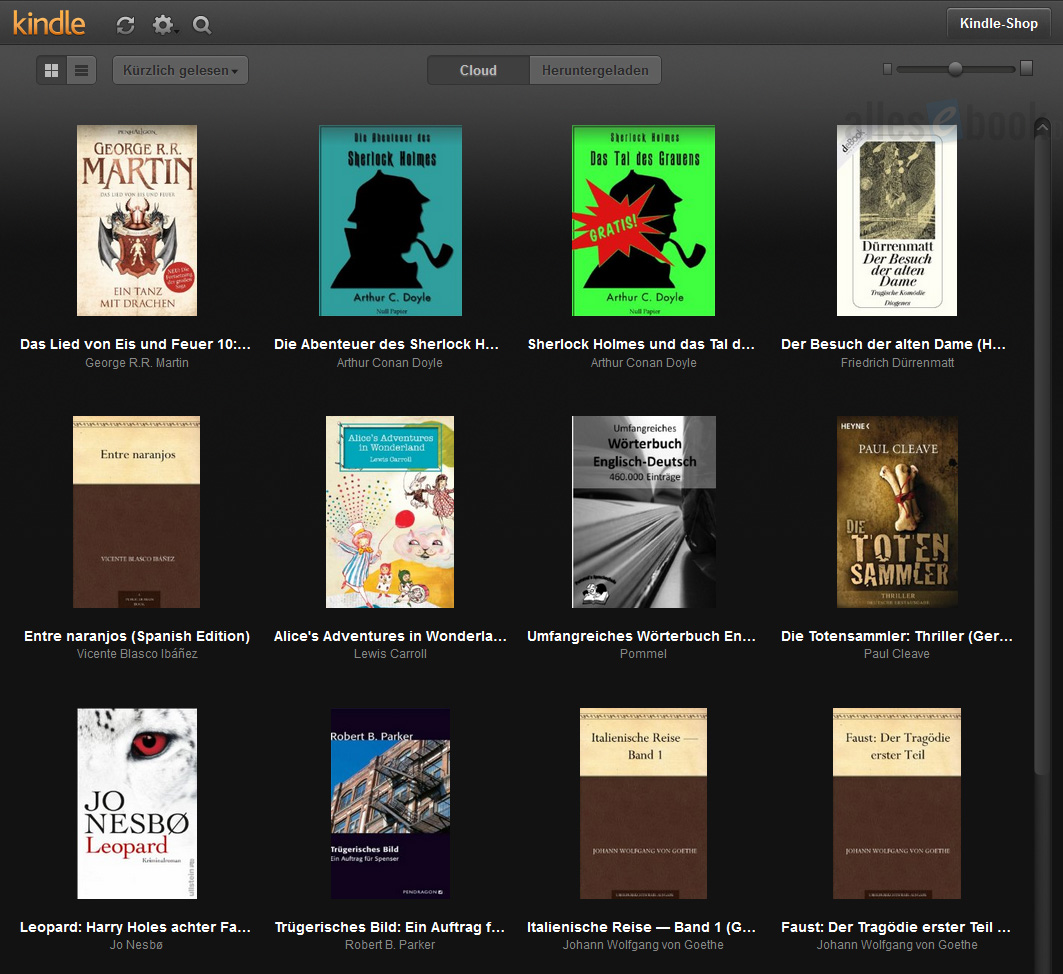Open the George R.R. Martin book cover
Screen dimensions: 1063x974
coord(137,220)
